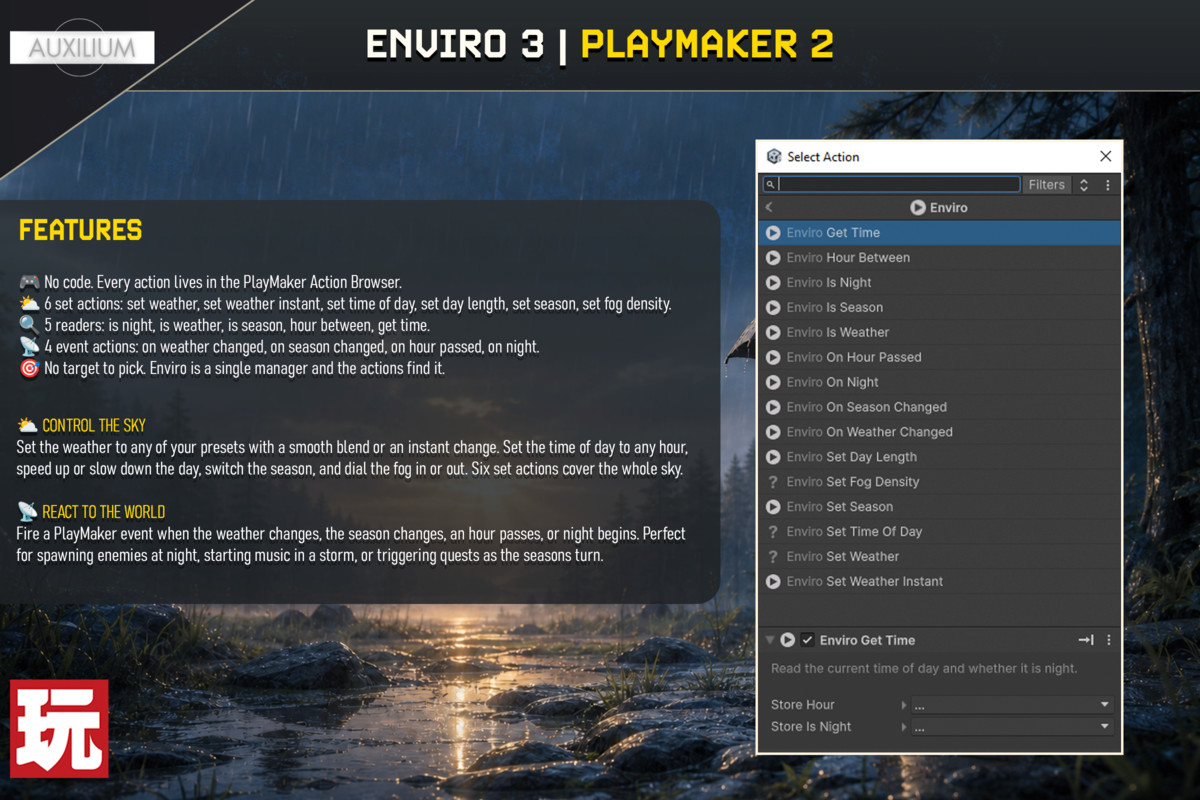
Task: Click the Store Is Night label
Action: [811, 727]
